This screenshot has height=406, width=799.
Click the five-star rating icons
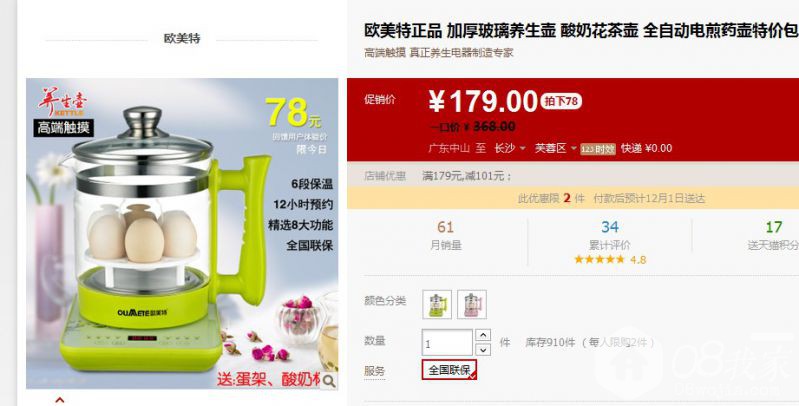pyautogui.click(x=599, y=259)
